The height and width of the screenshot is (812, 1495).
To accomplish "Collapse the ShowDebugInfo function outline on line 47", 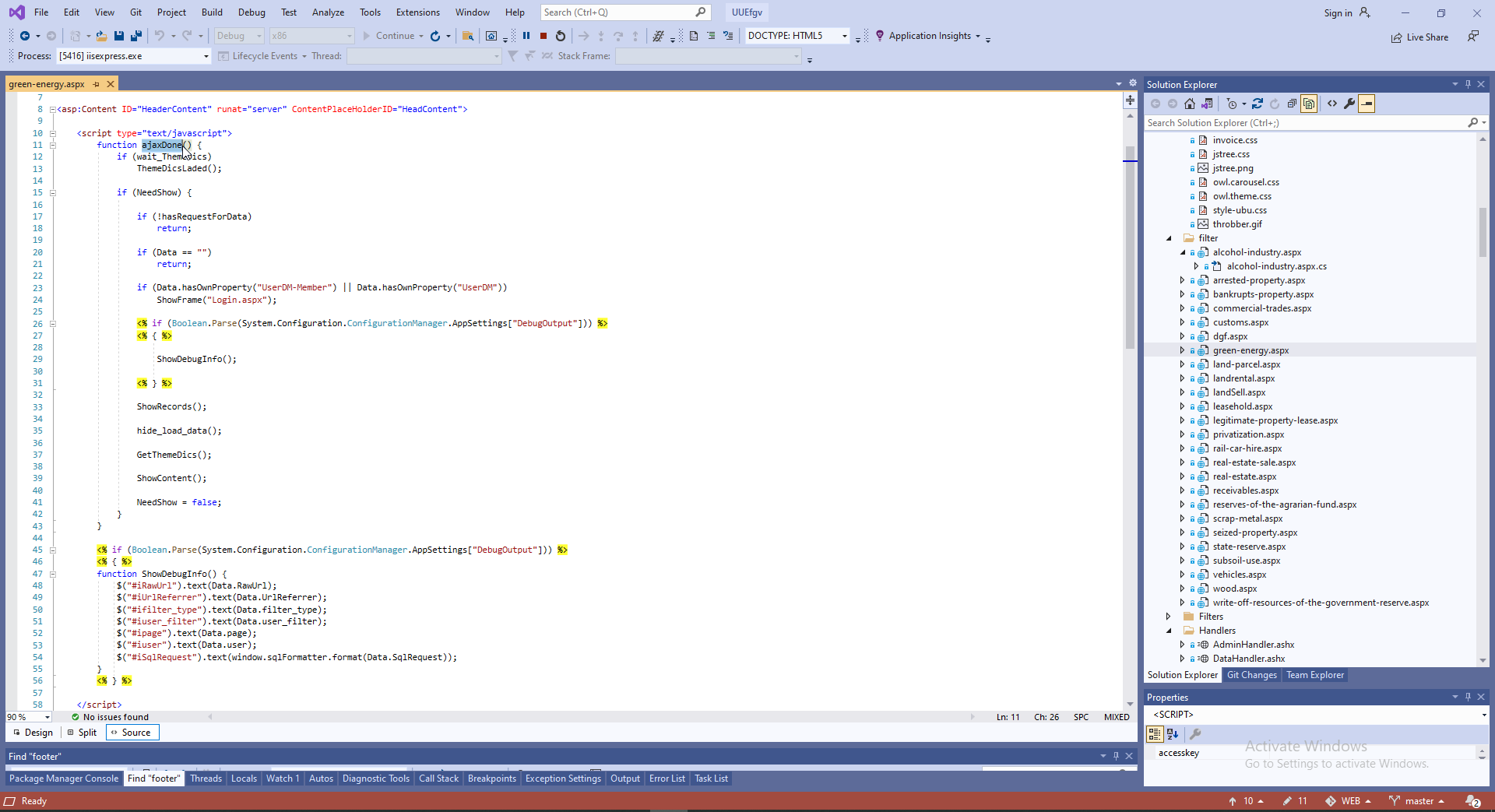I will point(53,575).
